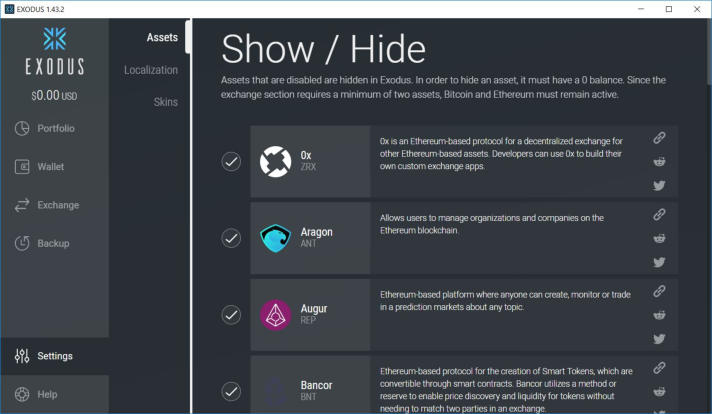Disable the Augur REP asset checkbox
The height and width of the screenshot is (414, 712).
point(231,315)
